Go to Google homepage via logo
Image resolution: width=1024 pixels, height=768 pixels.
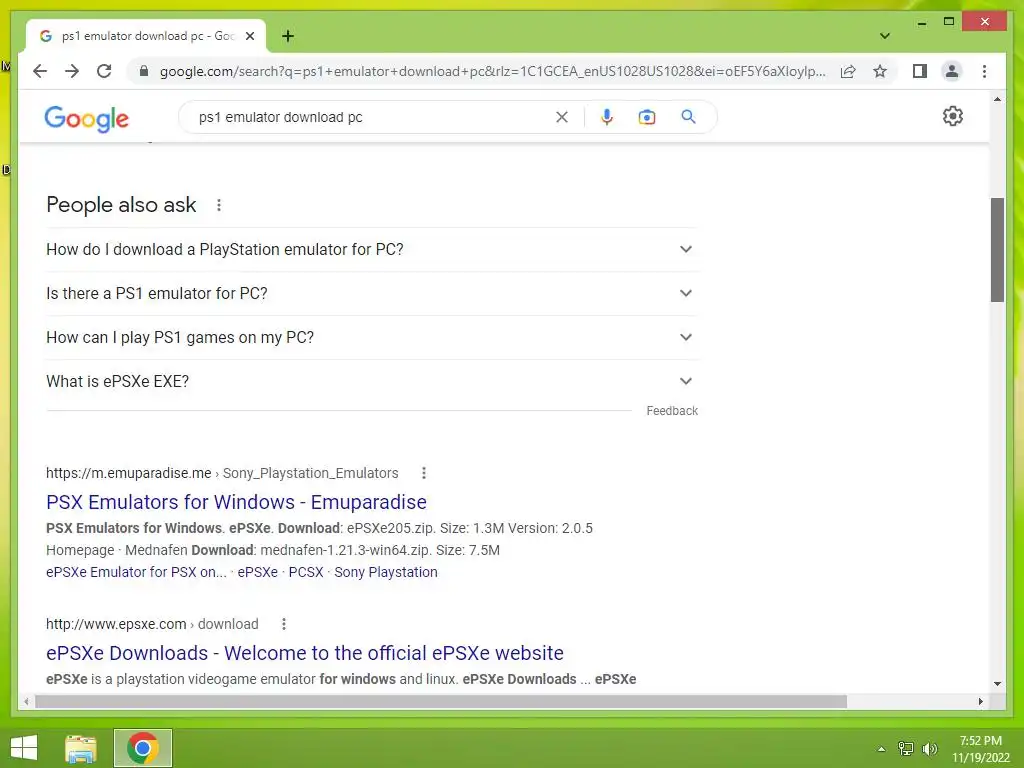point(86,118)
